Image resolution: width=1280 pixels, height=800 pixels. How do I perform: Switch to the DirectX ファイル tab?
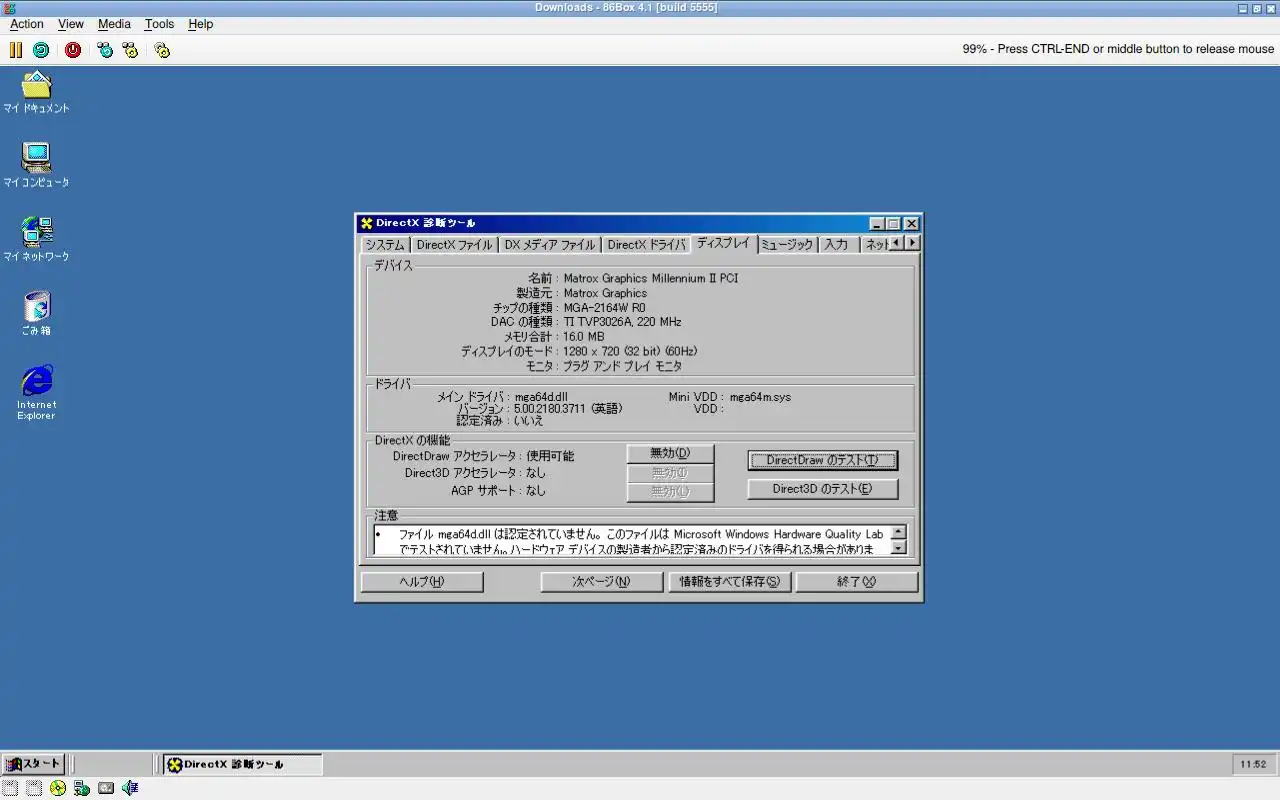click(454, 245)
